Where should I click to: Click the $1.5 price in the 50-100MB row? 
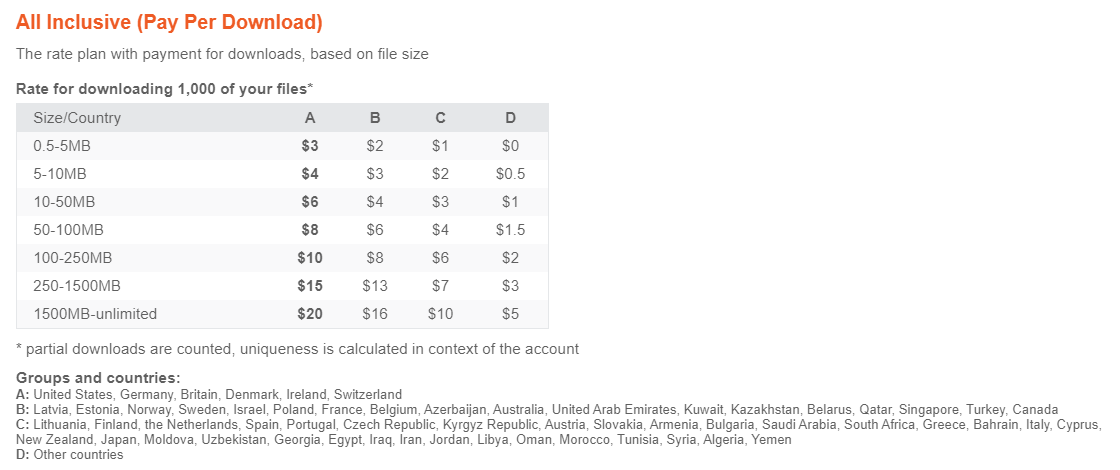point(510,230)
